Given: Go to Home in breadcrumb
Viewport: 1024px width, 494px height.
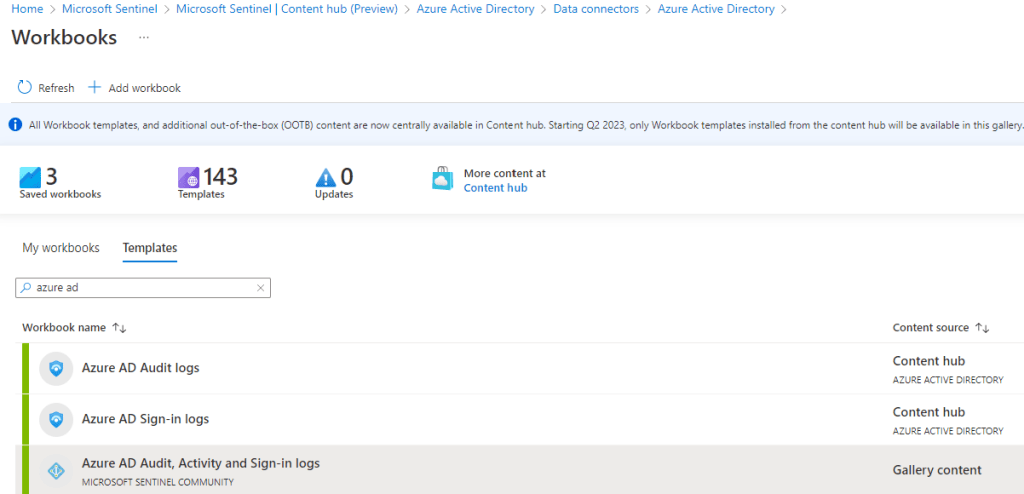Looking at the screenshot, I should click(27, 9).
